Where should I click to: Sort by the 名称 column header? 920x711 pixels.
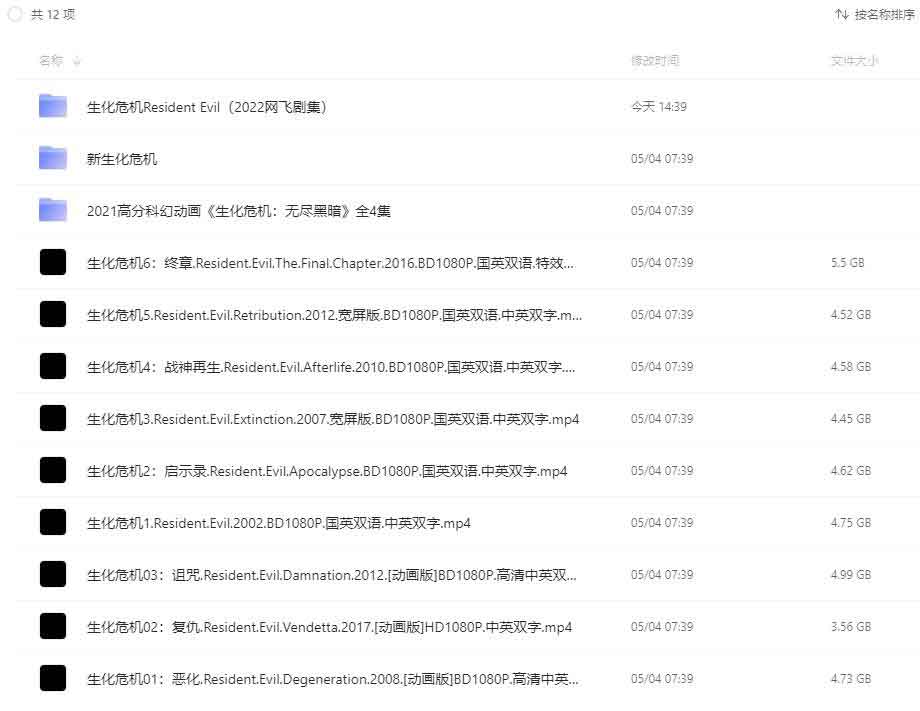[x=51, y=60]
